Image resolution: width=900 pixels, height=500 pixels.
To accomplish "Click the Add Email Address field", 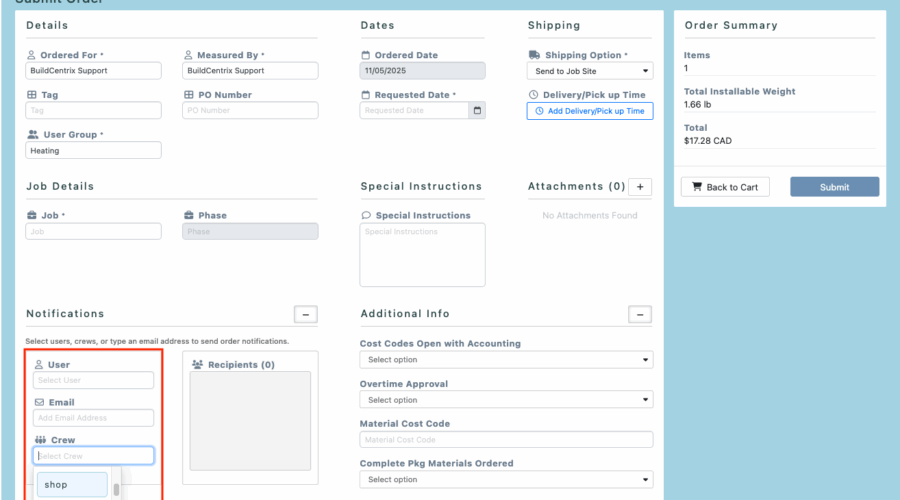I will coord(93,418).
